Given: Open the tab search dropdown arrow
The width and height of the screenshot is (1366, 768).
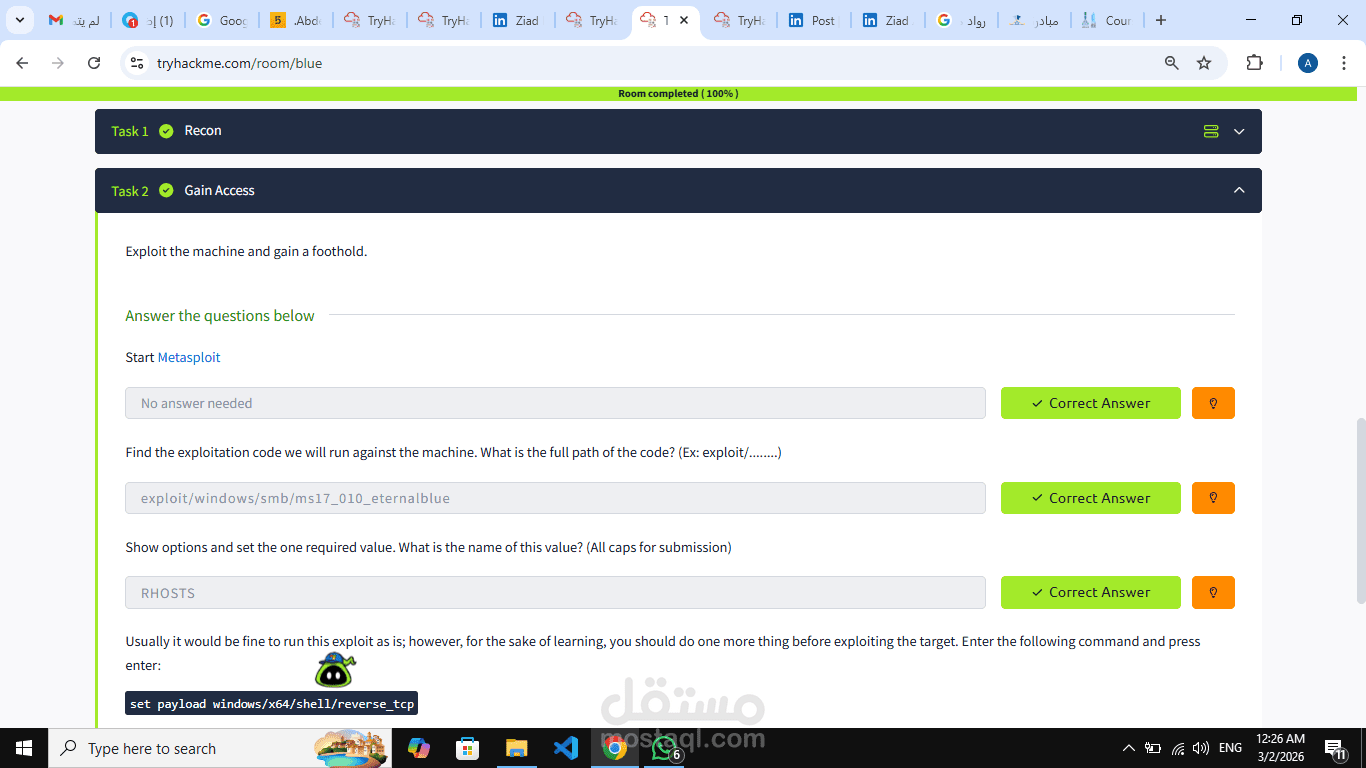Looking at the screenshot, I should pos(19,20).
